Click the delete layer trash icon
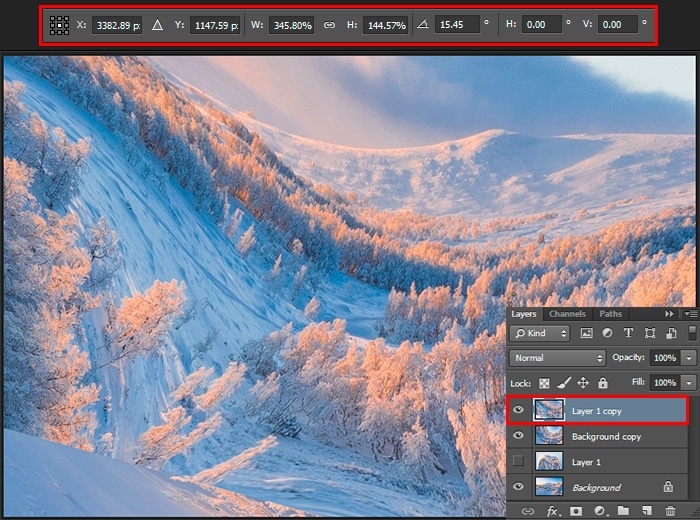The width and height of the screenshot is (700, 520). coord(670,511)
